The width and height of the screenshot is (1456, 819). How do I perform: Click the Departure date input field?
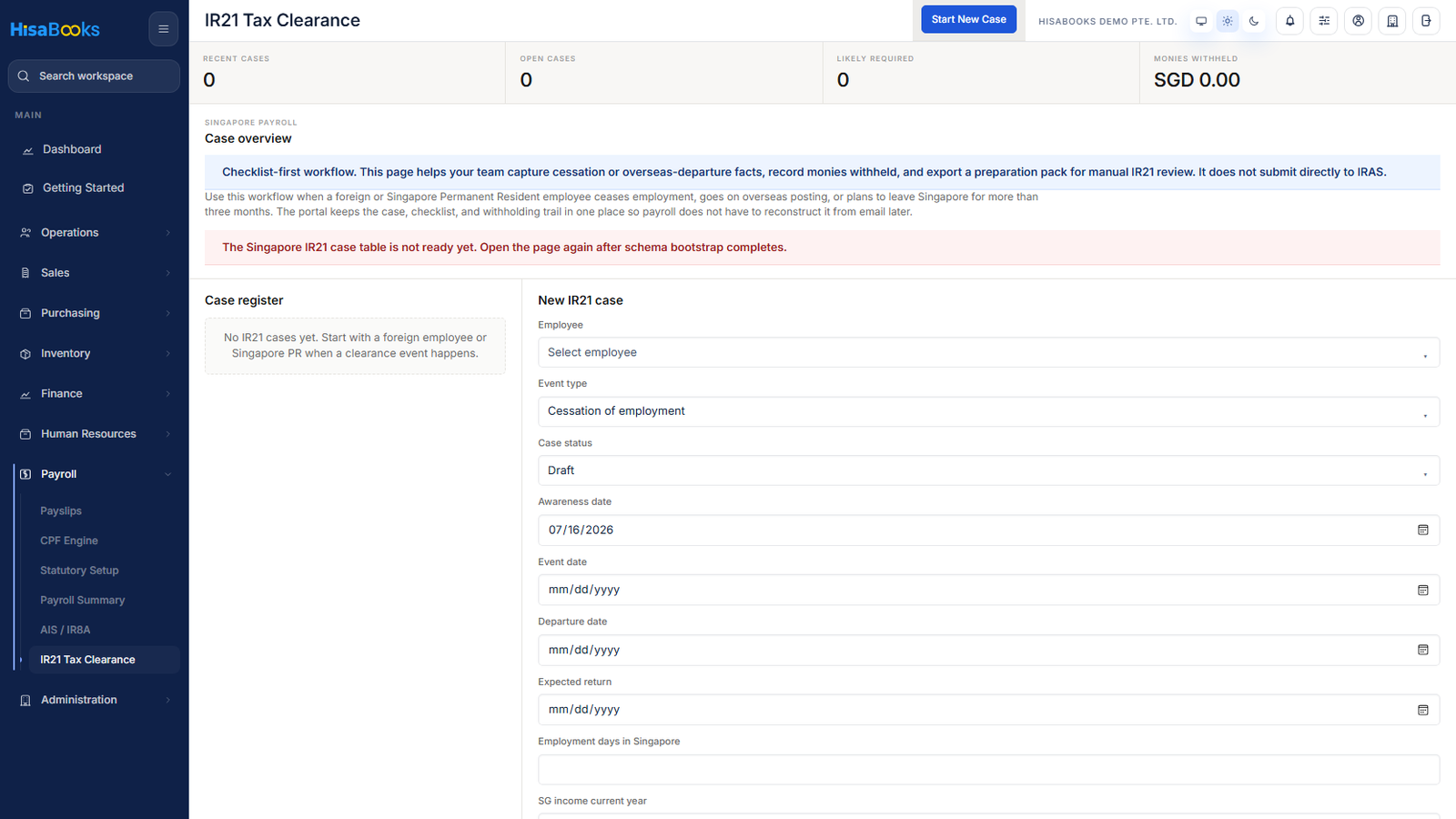(988, 650)
